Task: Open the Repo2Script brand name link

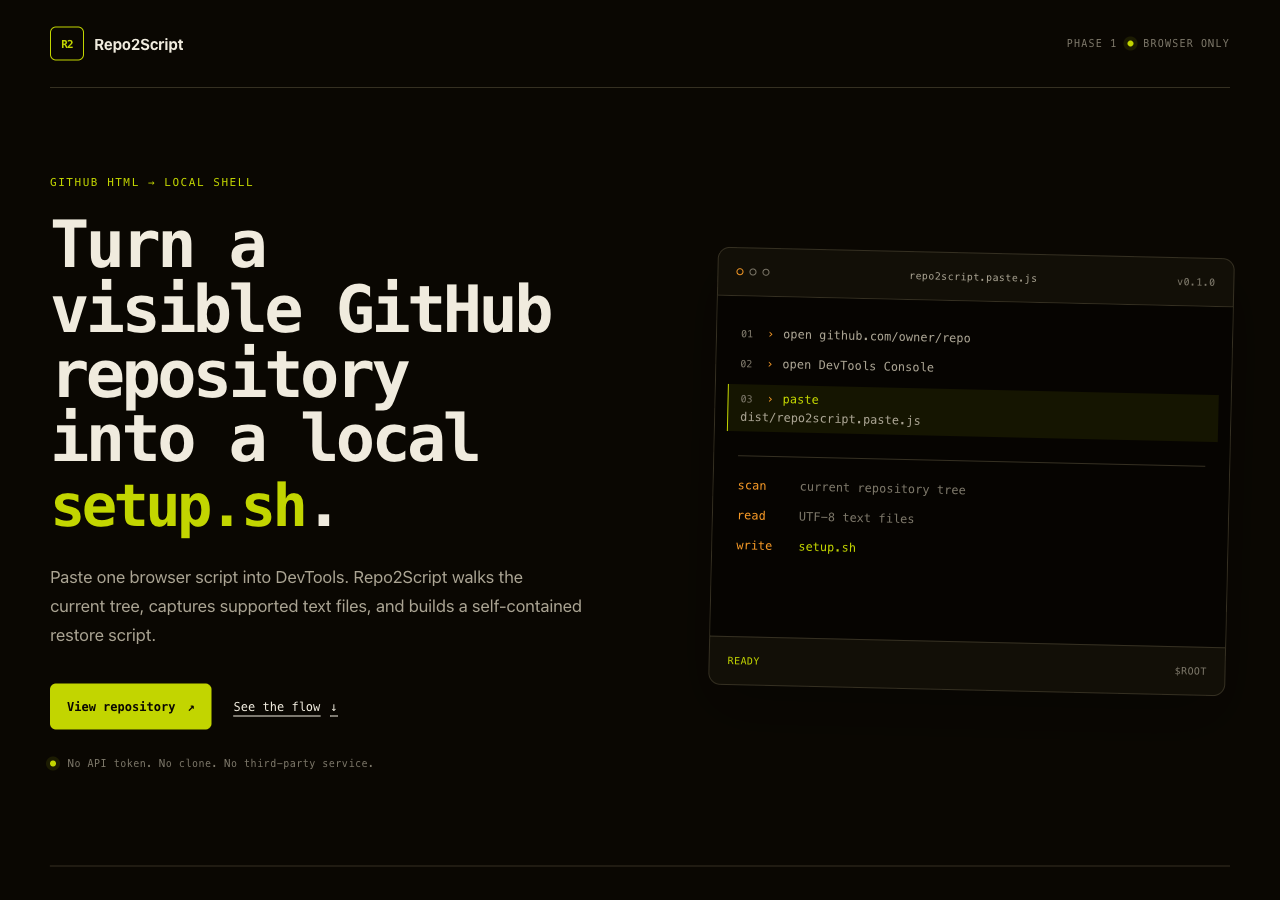Action: (139, 44)
